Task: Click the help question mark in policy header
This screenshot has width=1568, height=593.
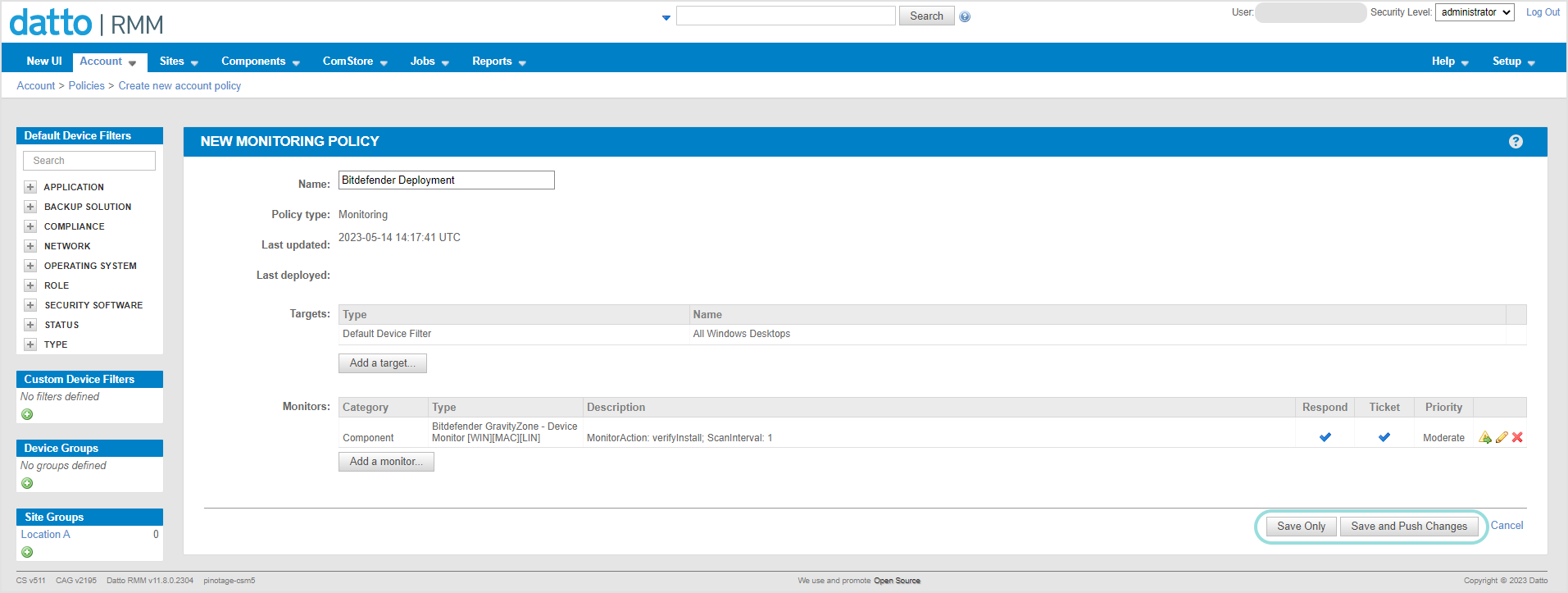Action: coord(1516,142)
